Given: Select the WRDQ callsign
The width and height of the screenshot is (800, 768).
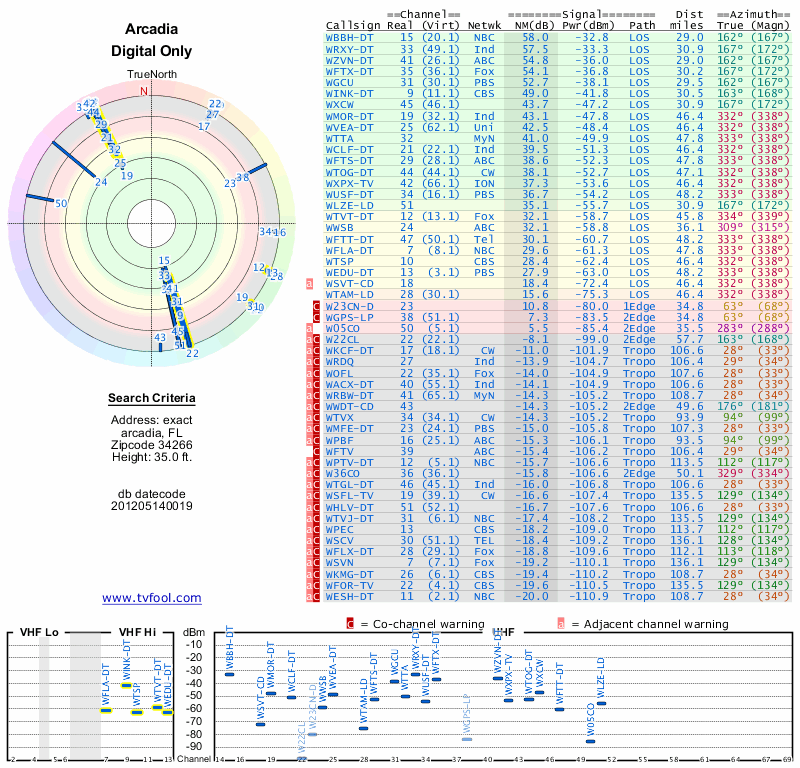Looking at the screenshot, I should (x=340, y=362).
